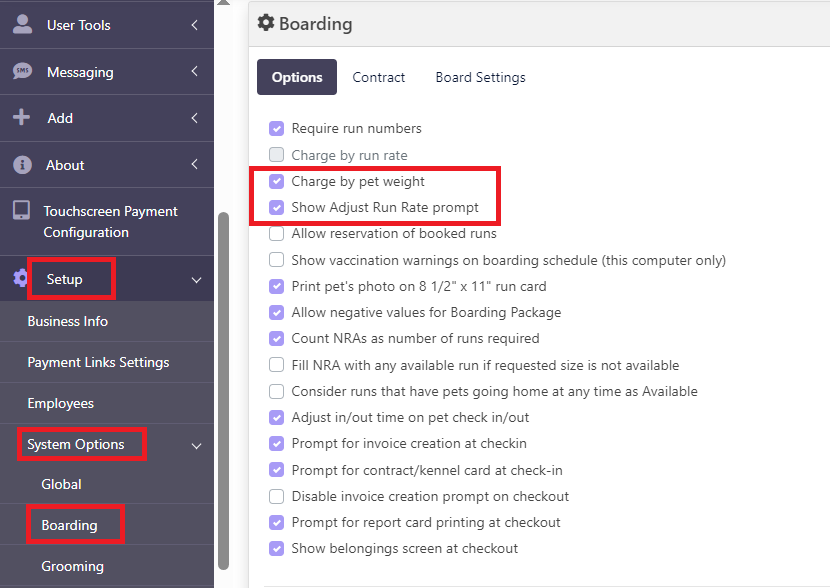Uncheck Require run numbers checkbox
The height and width of the screenshot is (588, 830).
tap(276, 129)
